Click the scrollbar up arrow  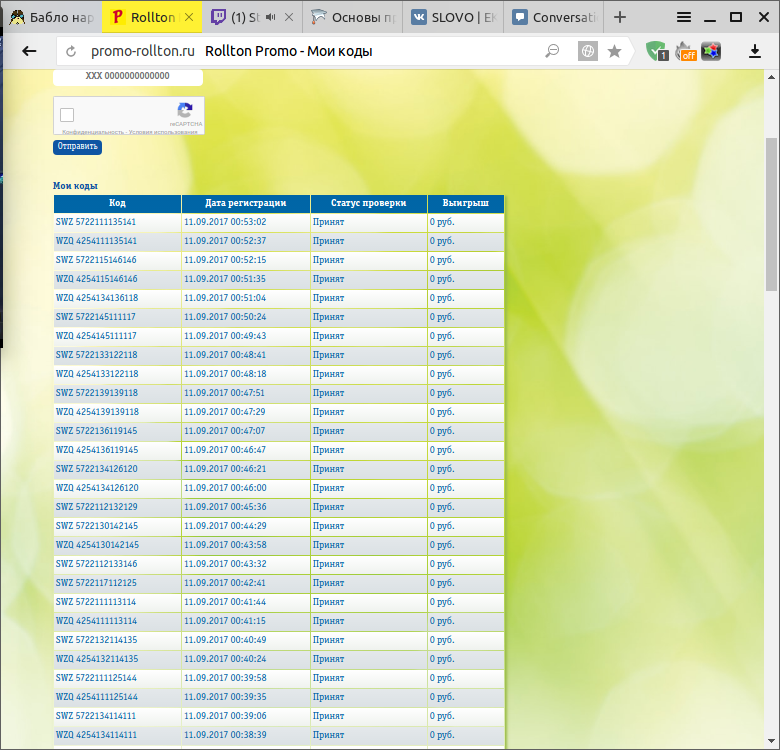(771, 78)
